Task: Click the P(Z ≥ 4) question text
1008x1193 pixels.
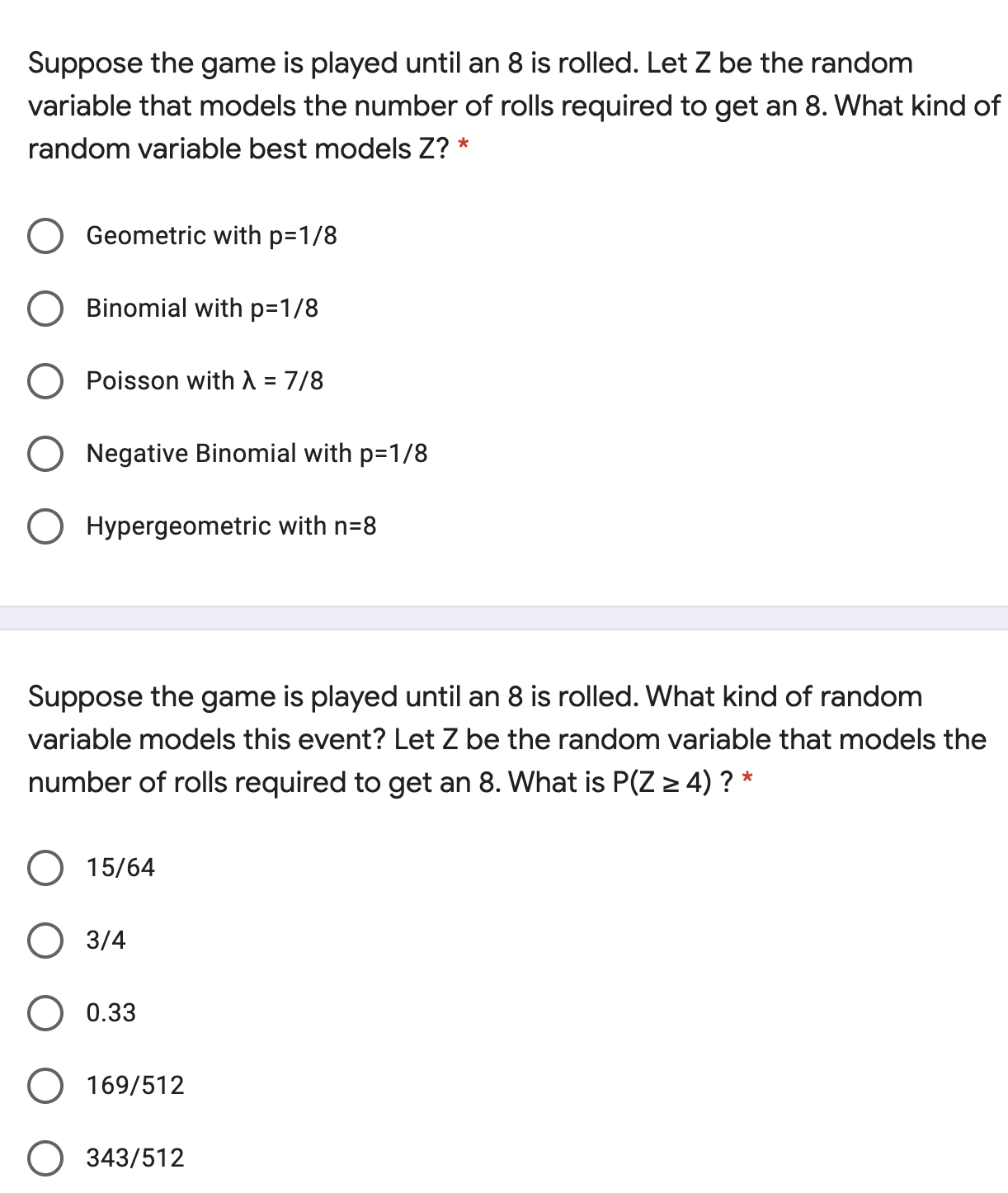Action: [x=495, y=739]
